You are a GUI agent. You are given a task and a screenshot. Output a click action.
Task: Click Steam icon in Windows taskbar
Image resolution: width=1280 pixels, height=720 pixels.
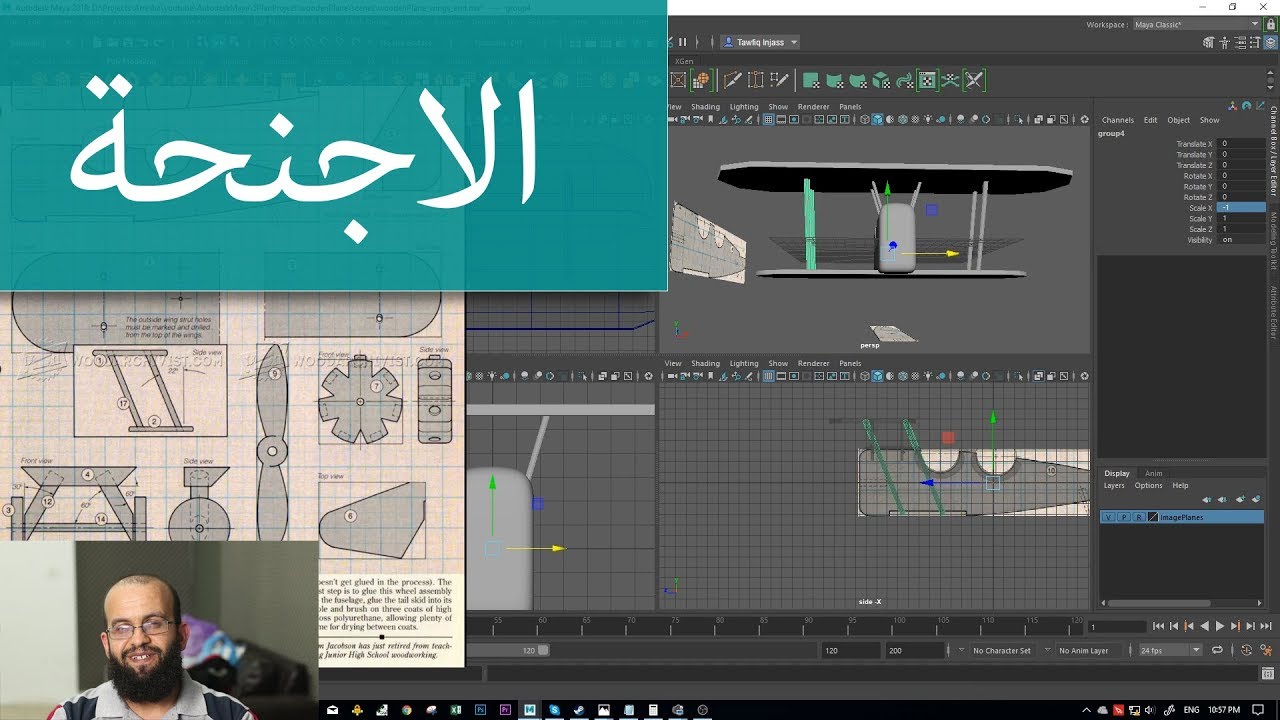coord(578,710)
